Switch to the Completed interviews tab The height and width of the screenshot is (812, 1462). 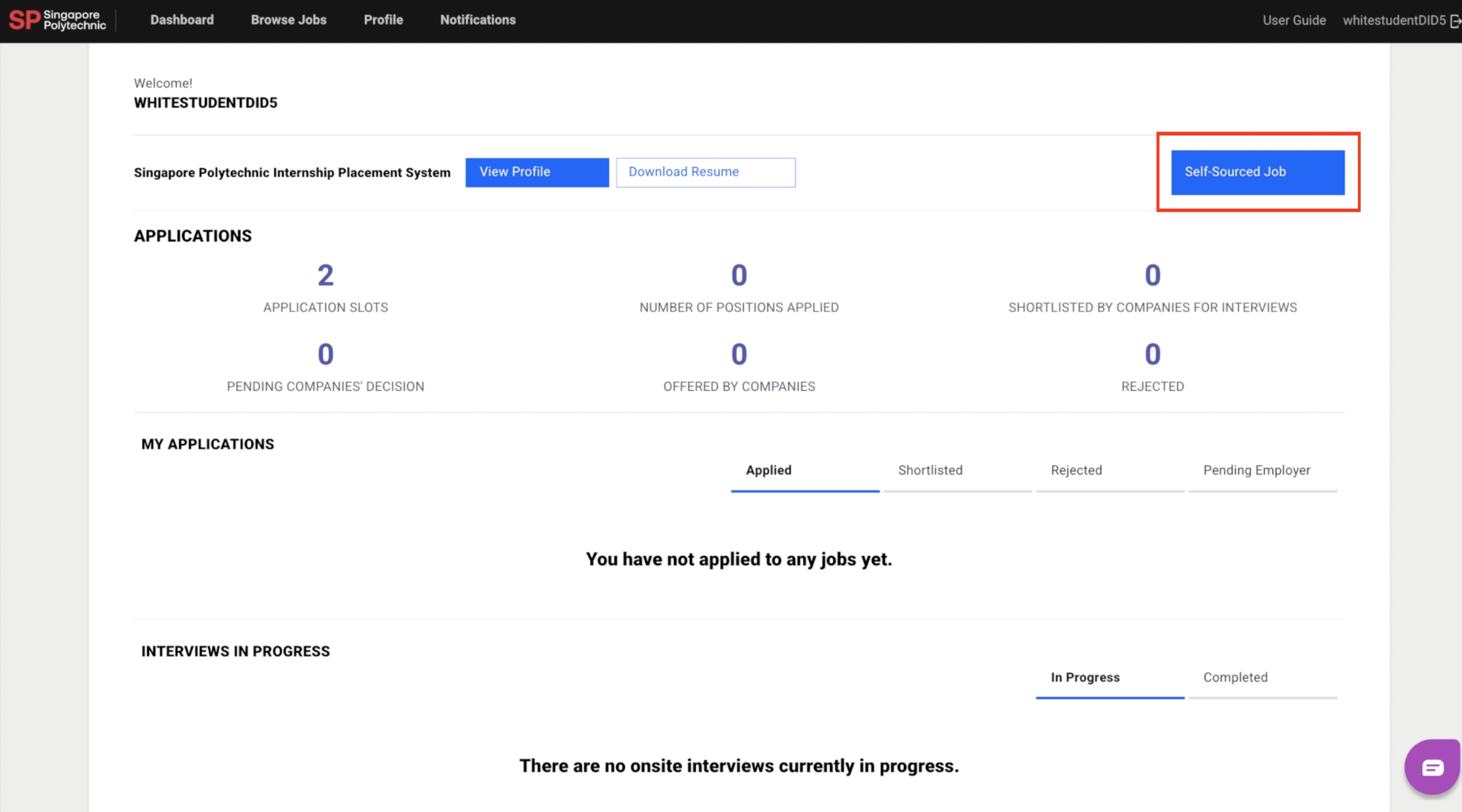click(x=1263, y=681)
